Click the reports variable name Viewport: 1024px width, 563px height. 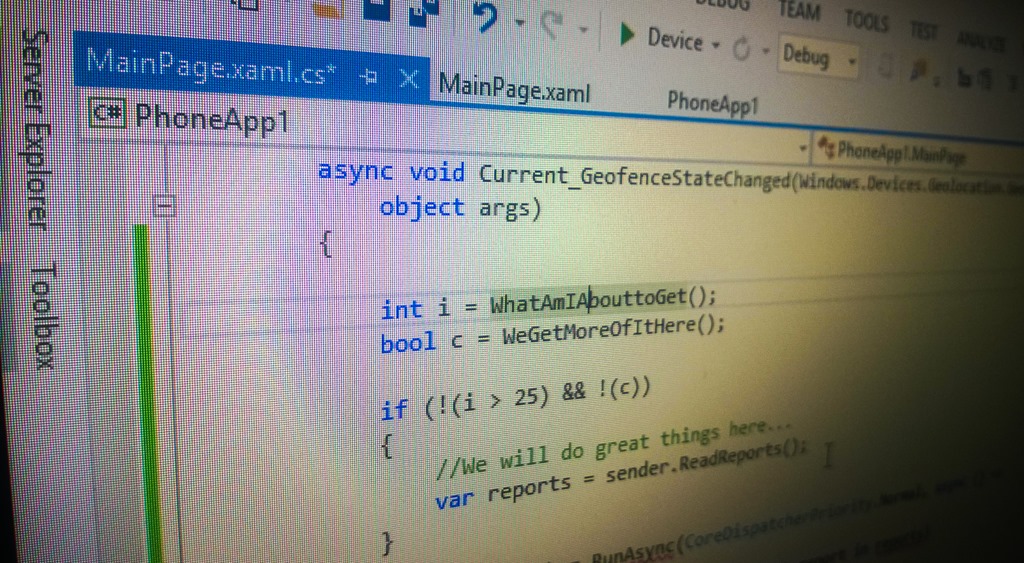pos(530,487)
